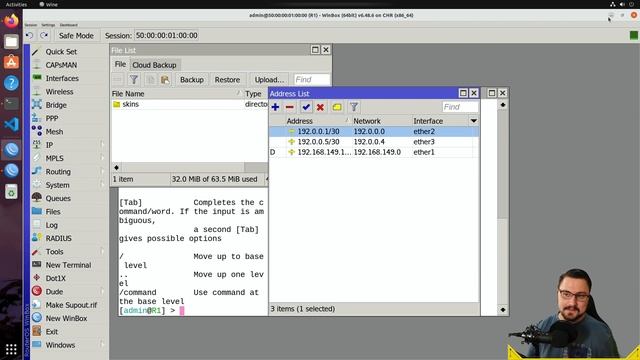Expand the Windows submenu
This screenshot has width=640, height=360.
(x=60, y=345)
